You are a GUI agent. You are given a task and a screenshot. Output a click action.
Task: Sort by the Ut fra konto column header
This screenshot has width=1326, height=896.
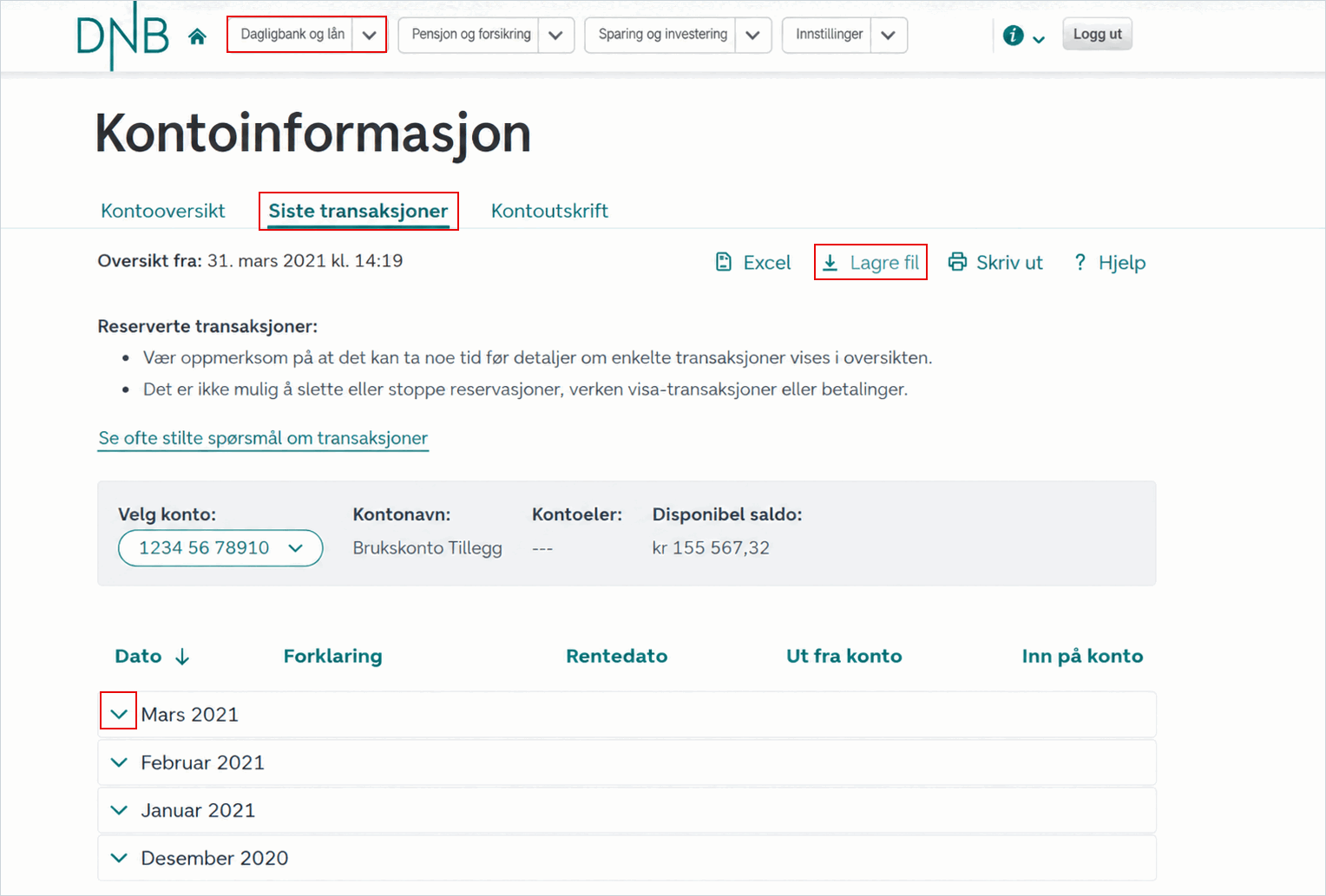[x=844, y=657]
